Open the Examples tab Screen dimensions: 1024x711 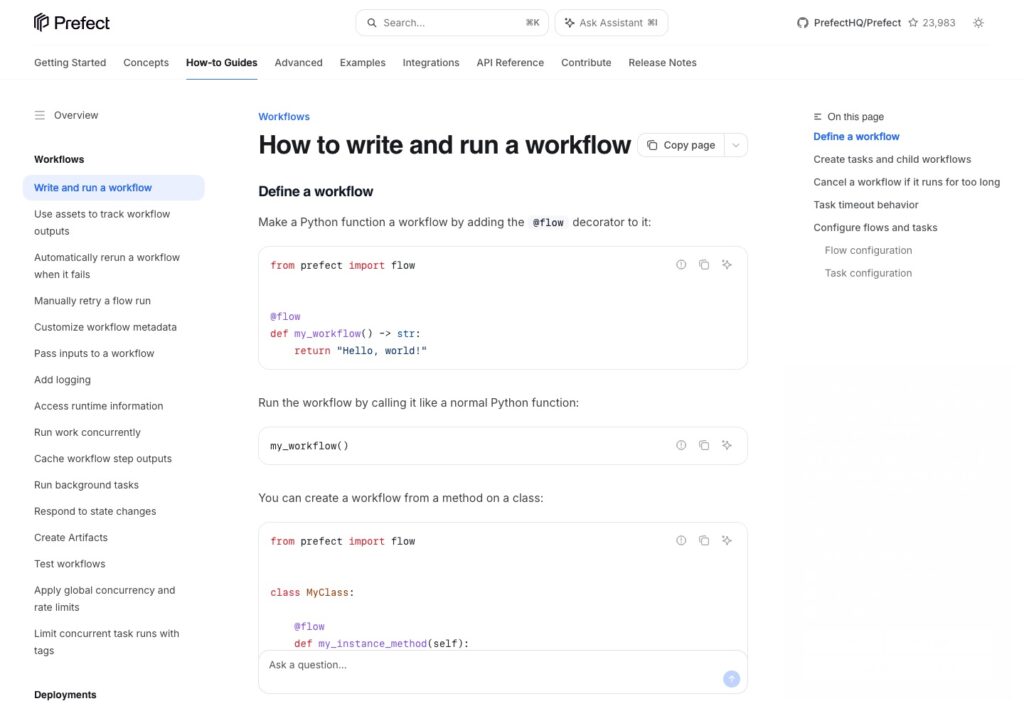click(362, 63)
